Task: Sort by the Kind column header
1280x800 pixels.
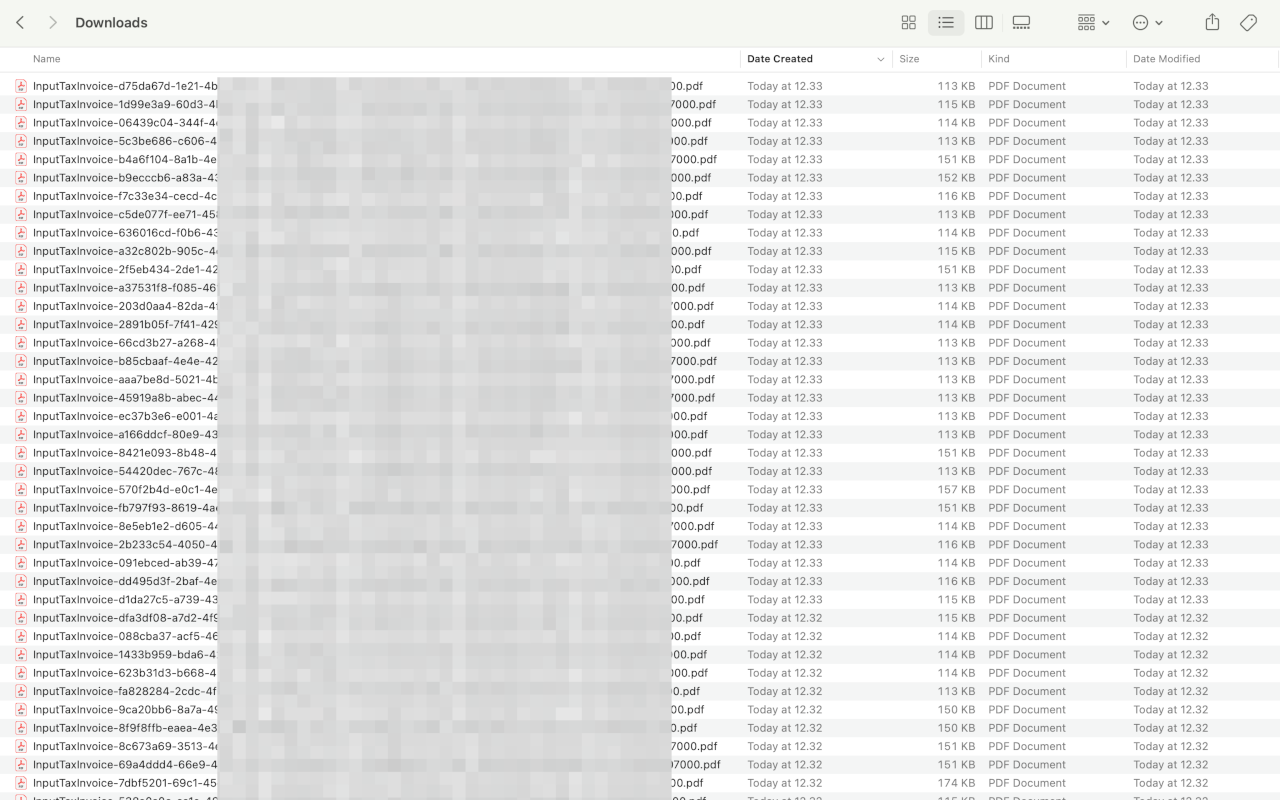Action: tap(999, 59)
